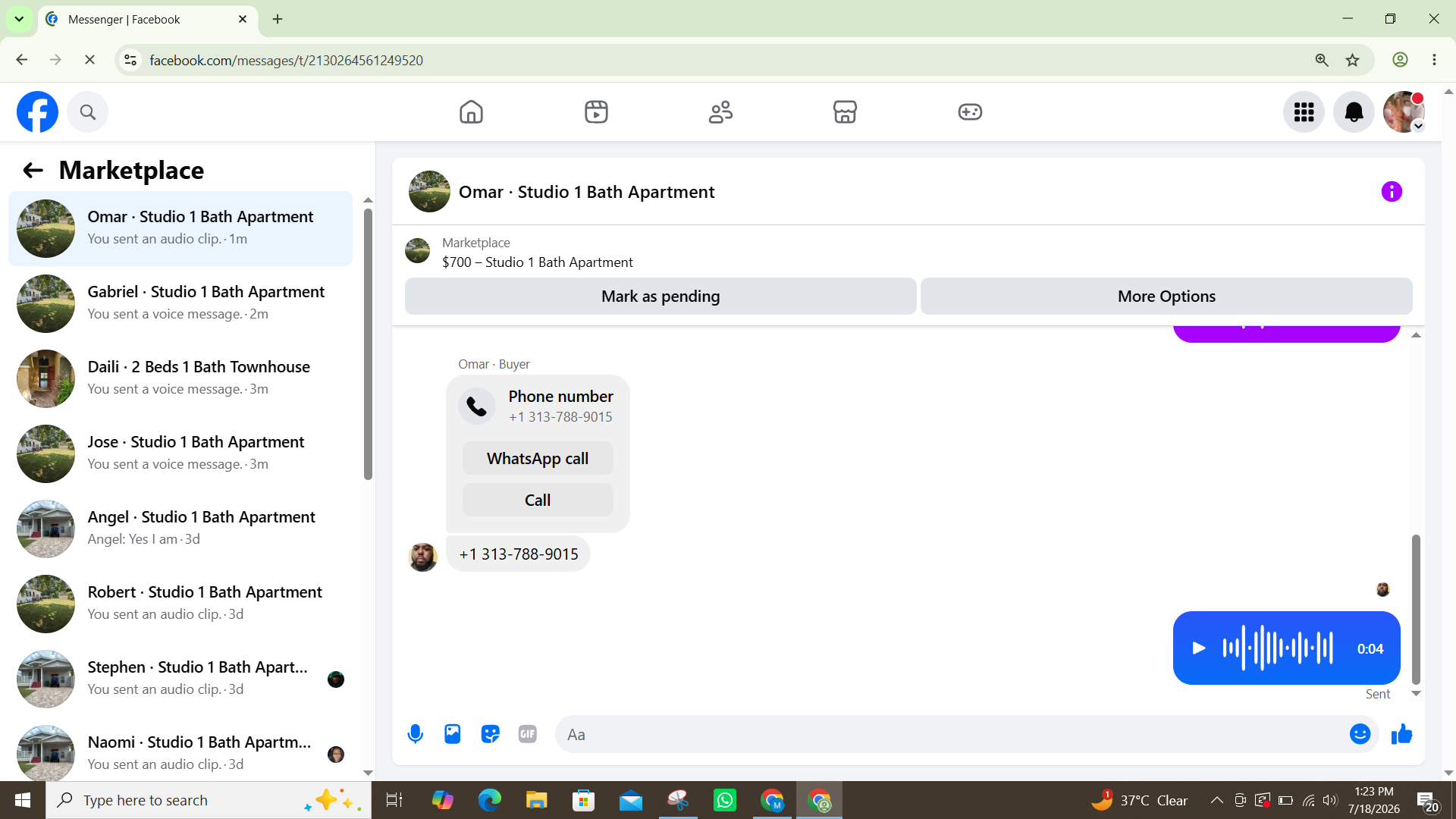Show hidden system tray icons
1456x819 pixels.
(1216, 800)
